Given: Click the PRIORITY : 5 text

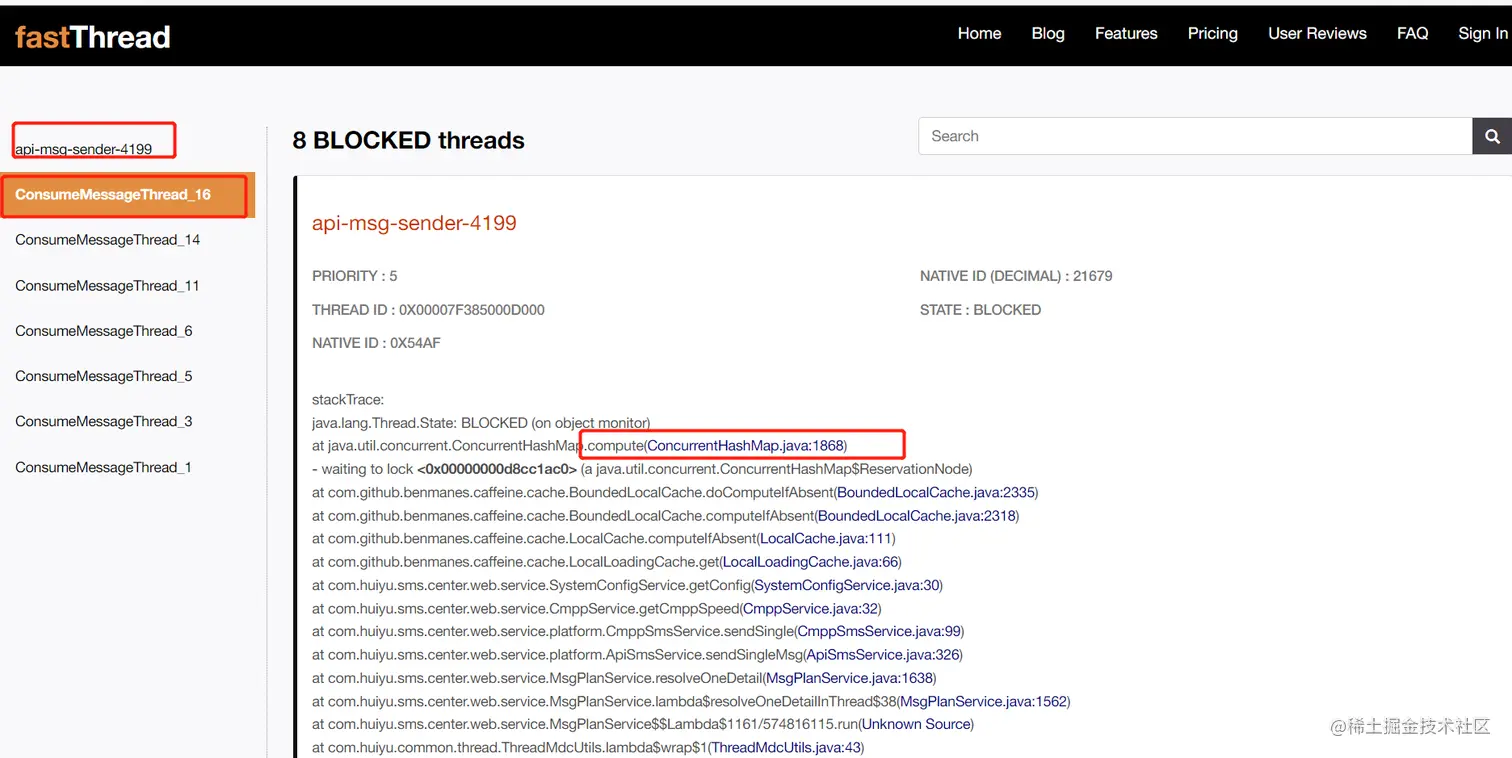Looking at the screenshot, I should click(354, 276).
